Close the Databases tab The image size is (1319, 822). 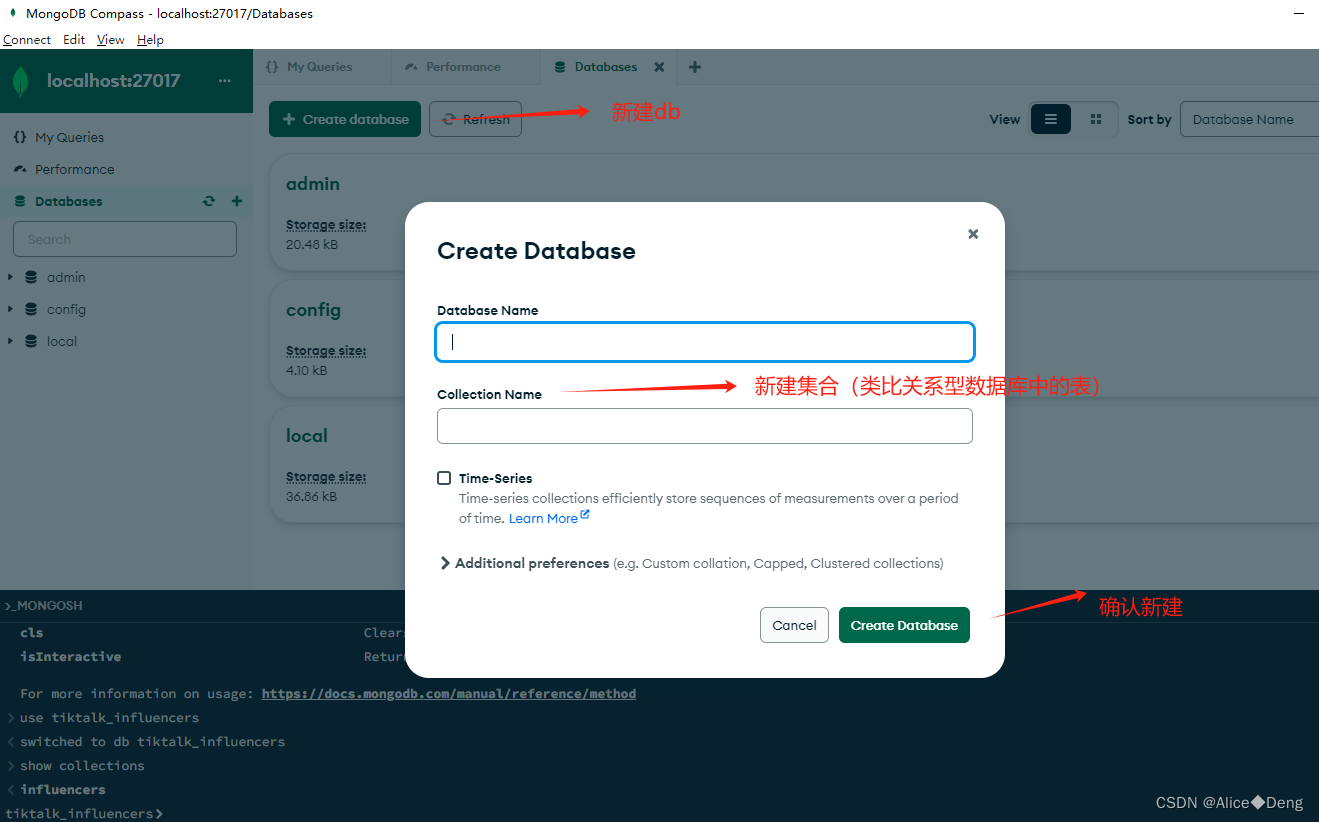pyautogui.click(x=658, y=67)
